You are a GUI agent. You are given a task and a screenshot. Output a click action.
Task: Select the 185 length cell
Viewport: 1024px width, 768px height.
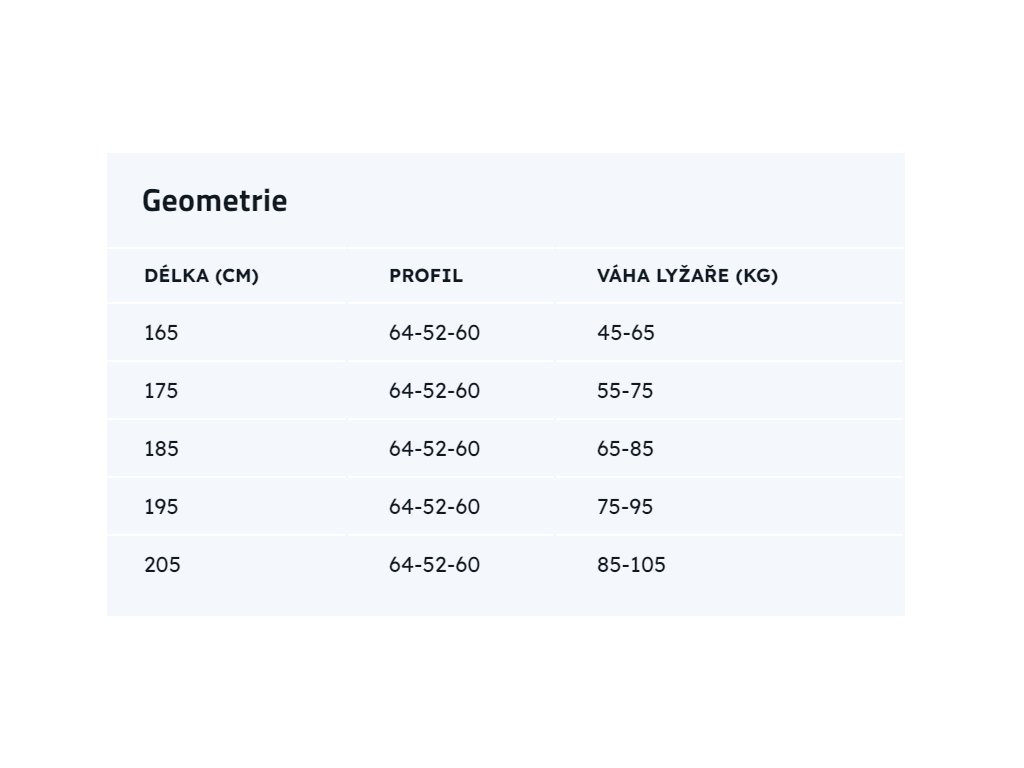[x=161, y=449]
